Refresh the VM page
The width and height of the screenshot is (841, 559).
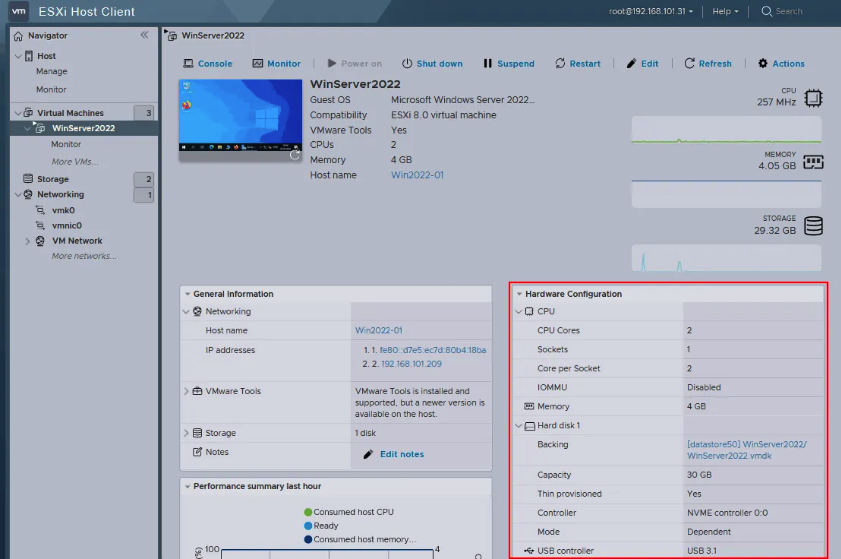pyautogui.click(x=708, y=63)
